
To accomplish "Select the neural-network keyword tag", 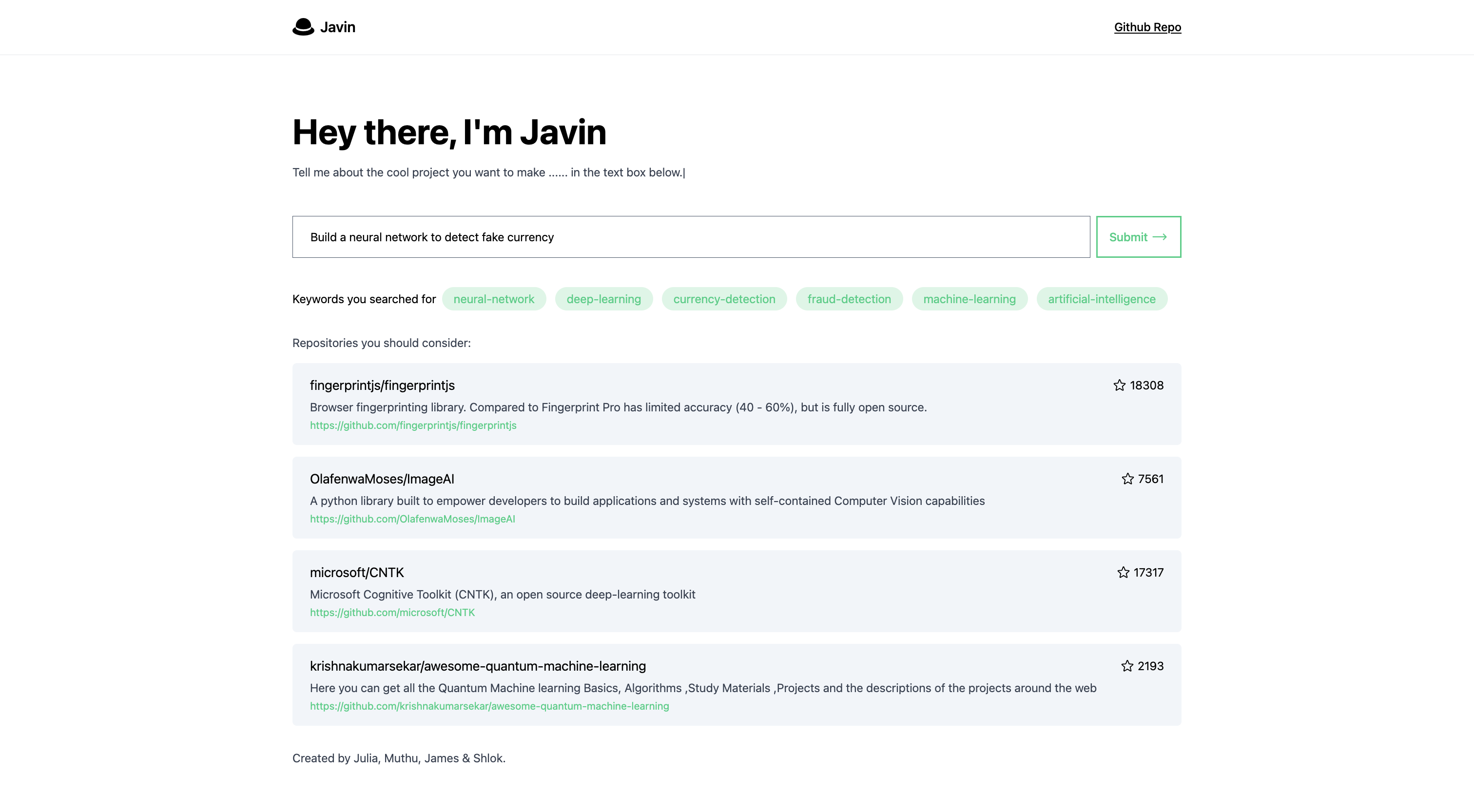I will click(493, 299).
